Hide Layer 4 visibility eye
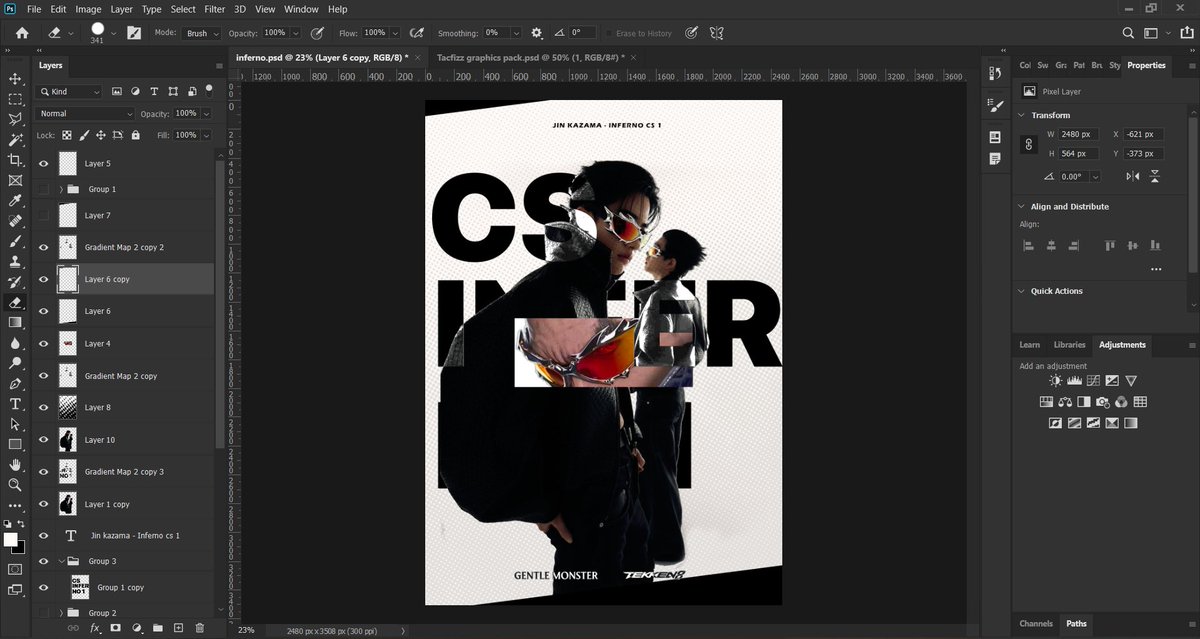 tap(43, 344)
